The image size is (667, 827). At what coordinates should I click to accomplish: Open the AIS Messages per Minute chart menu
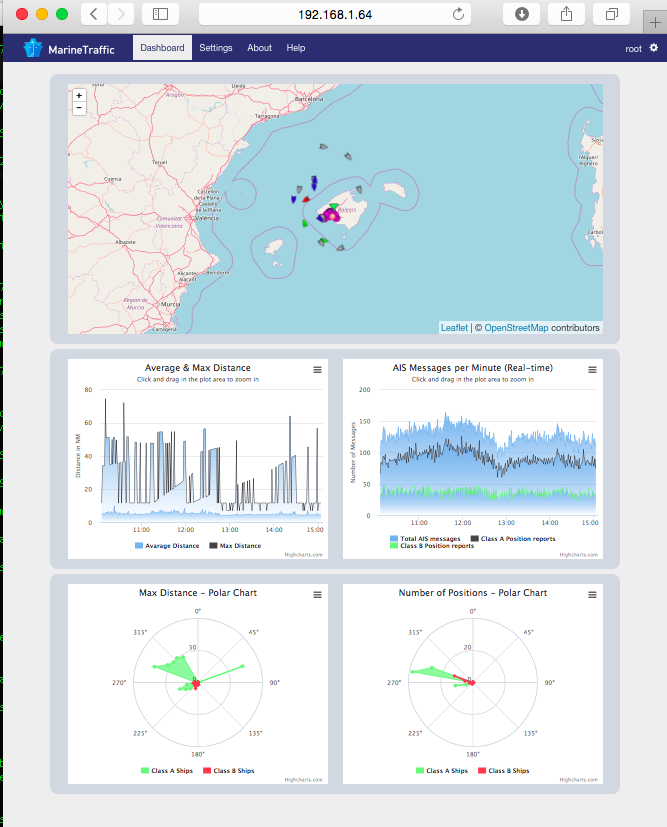pyautogui.click(x=592, y=370)
